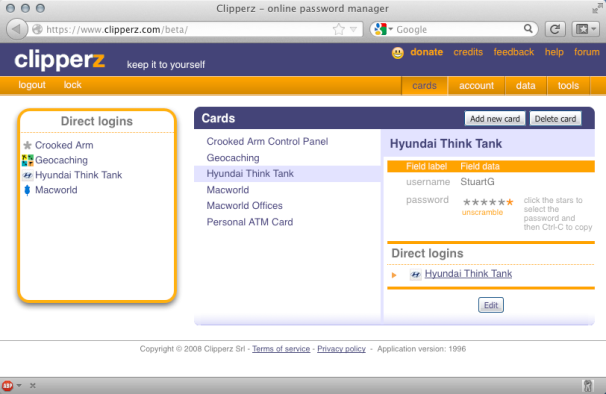Click Hyundai icon in card Direct logins
The height and width of the screenshot is (394, 606).
coord(415,275)
